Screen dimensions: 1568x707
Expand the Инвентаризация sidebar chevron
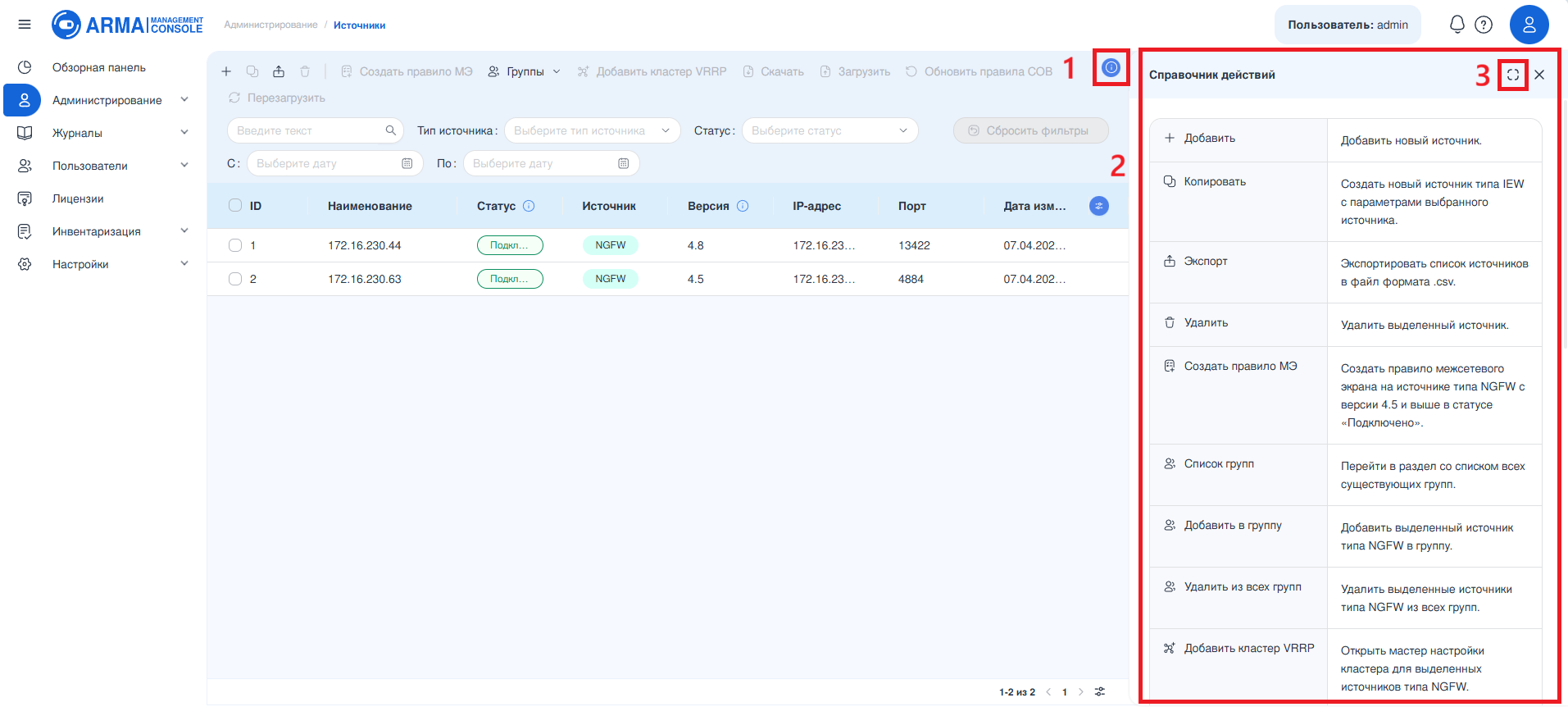(184, 230)
